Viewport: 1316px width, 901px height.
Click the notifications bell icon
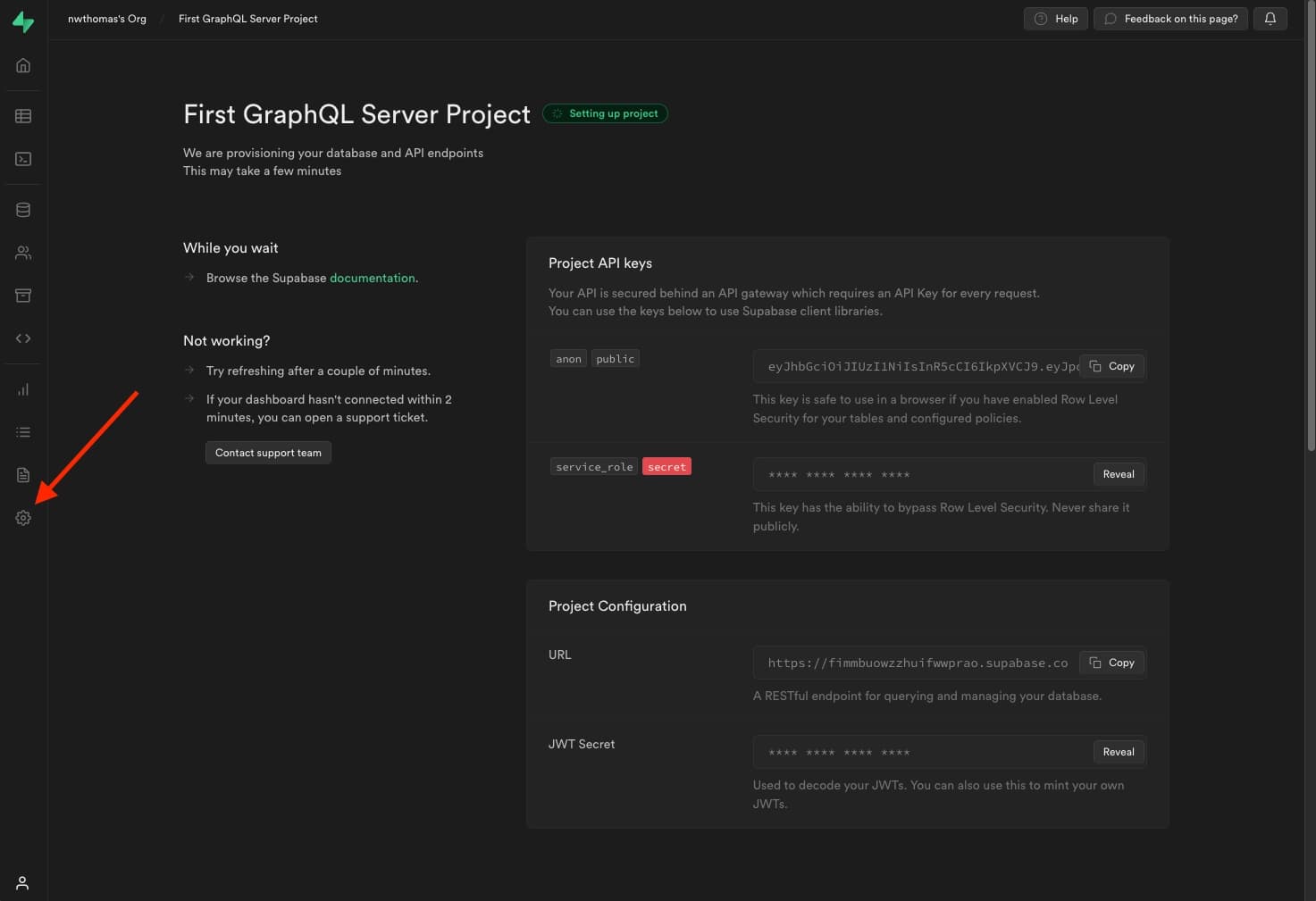1270,19
